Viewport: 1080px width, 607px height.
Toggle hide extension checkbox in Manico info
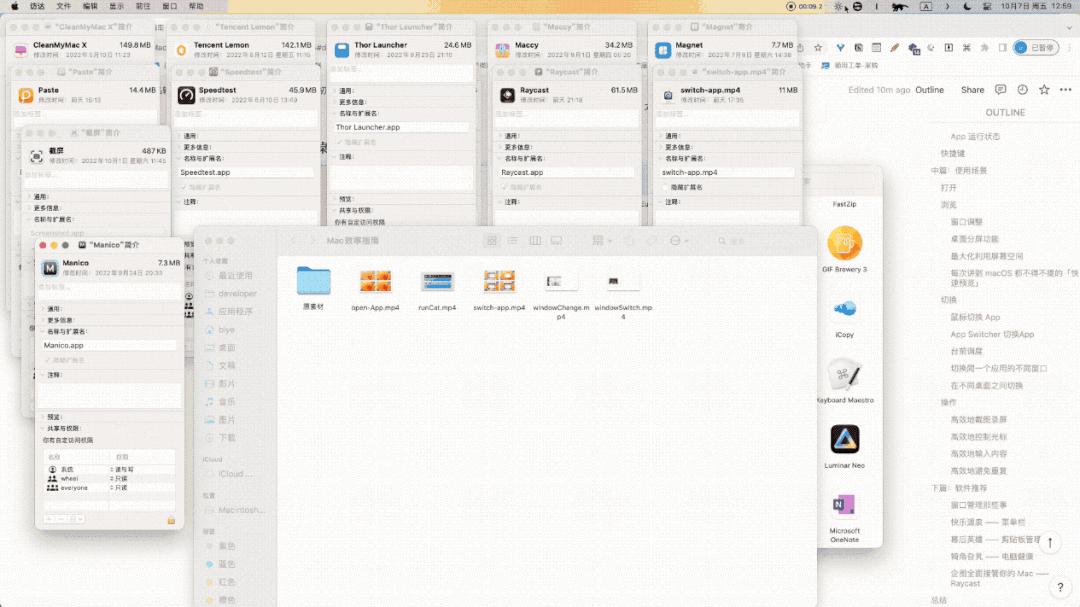tap(48, 360)
